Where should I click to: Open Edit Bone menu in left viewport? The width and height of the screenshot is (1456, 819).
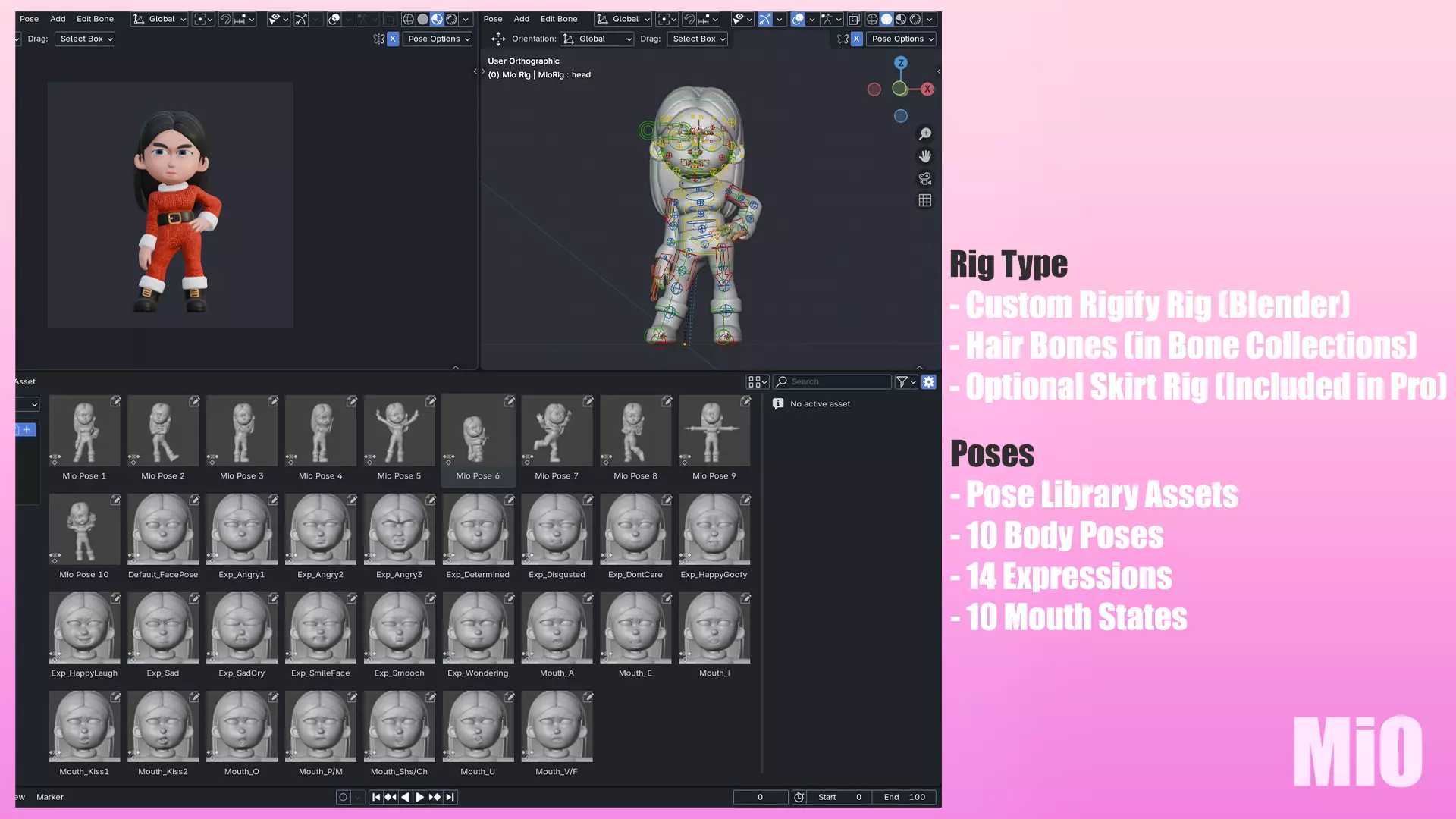95,19
